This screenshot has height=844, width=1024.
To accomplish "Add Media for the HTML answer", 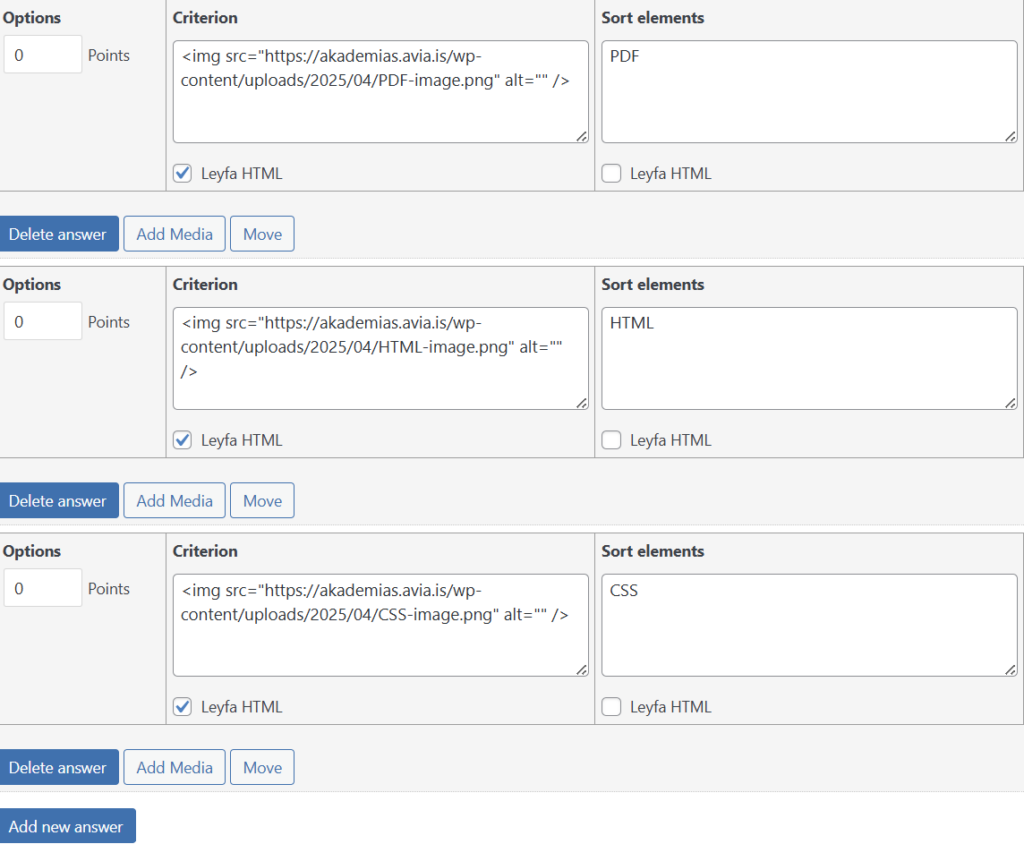I will click(174, 501).
